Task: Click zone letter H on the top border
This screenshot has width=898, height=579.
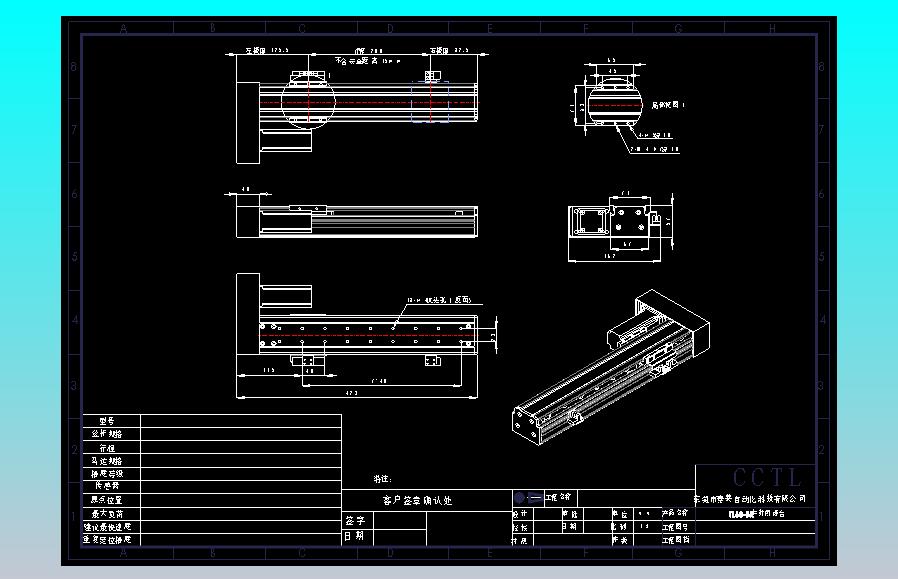Action: click(x=771, y=29)
